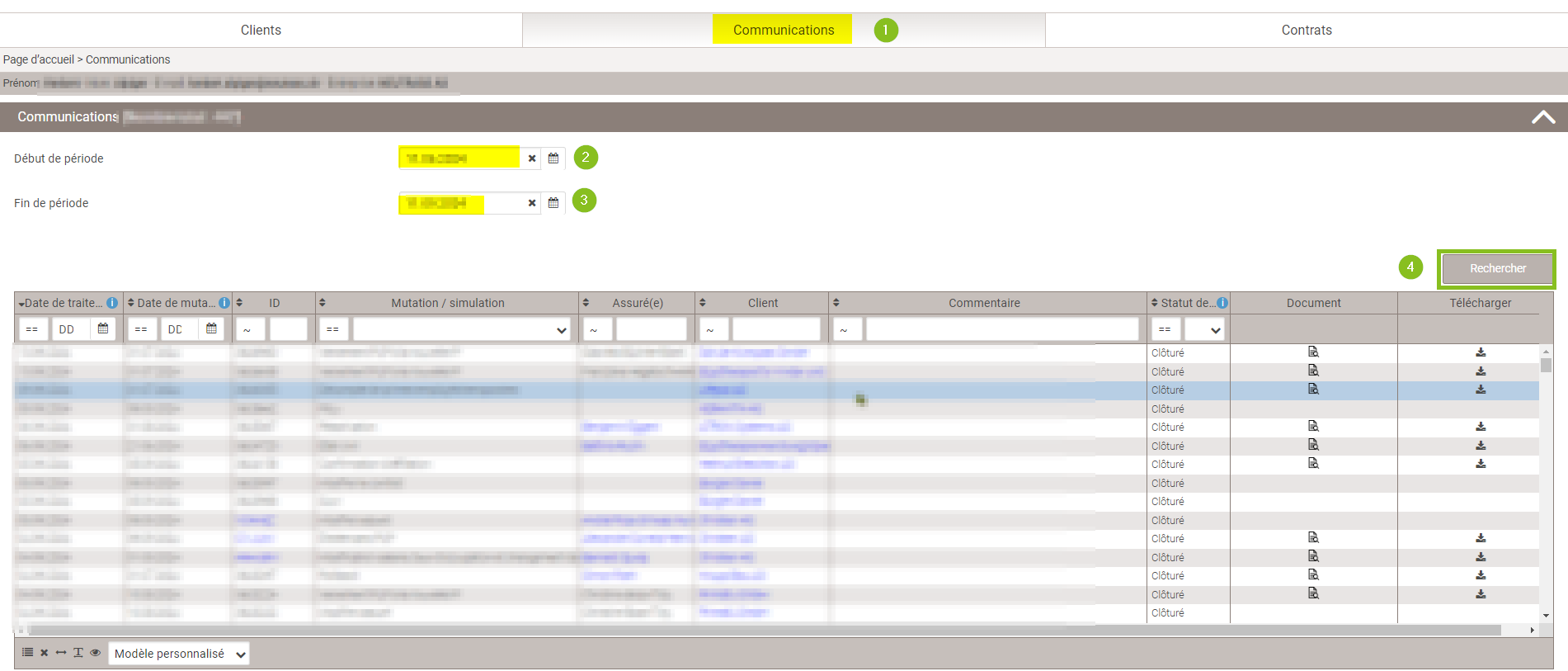Click the Début de période date field

coord(459,158)
